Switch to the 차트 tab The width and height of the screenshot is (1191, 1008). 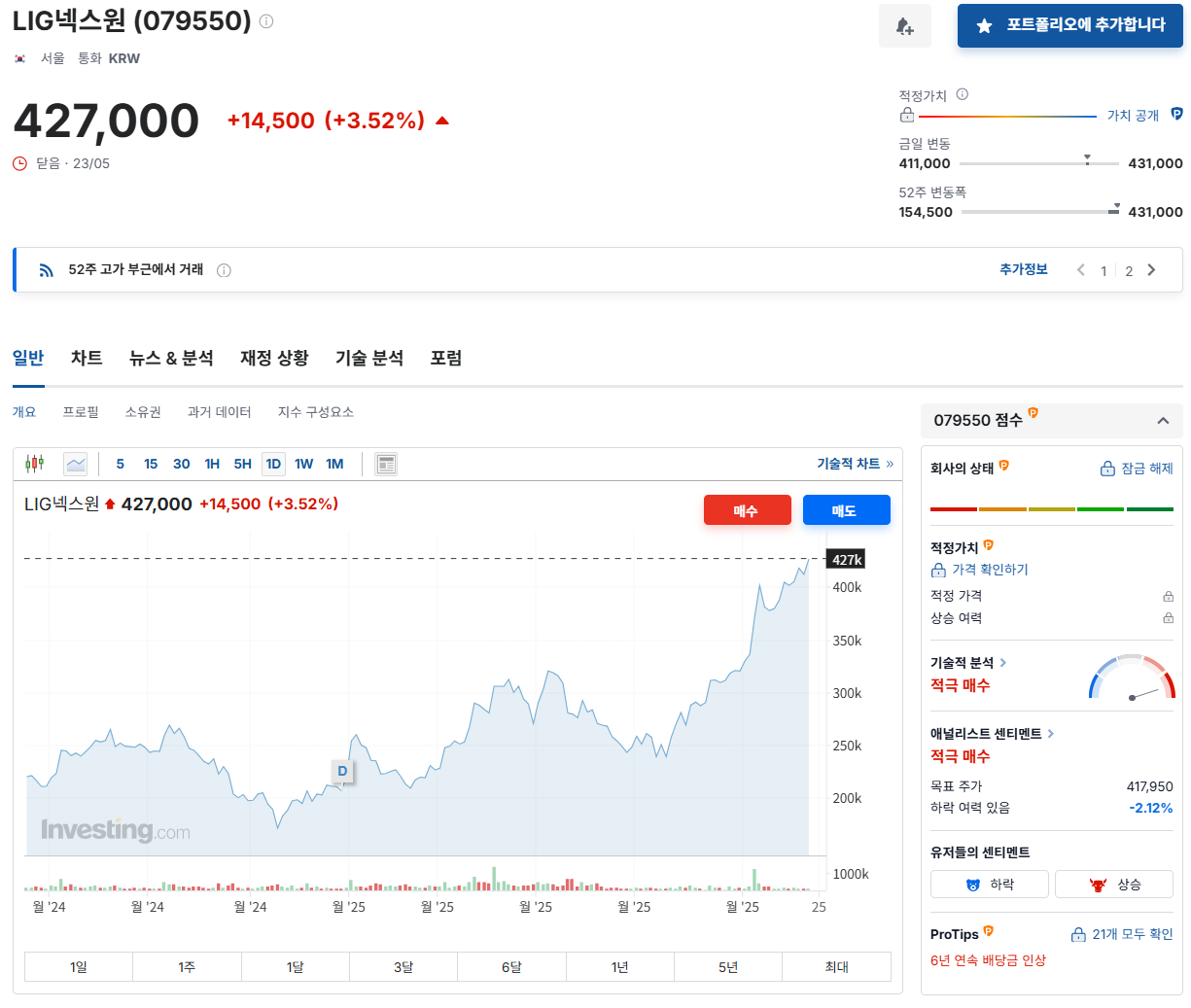[x=87, y=358]
